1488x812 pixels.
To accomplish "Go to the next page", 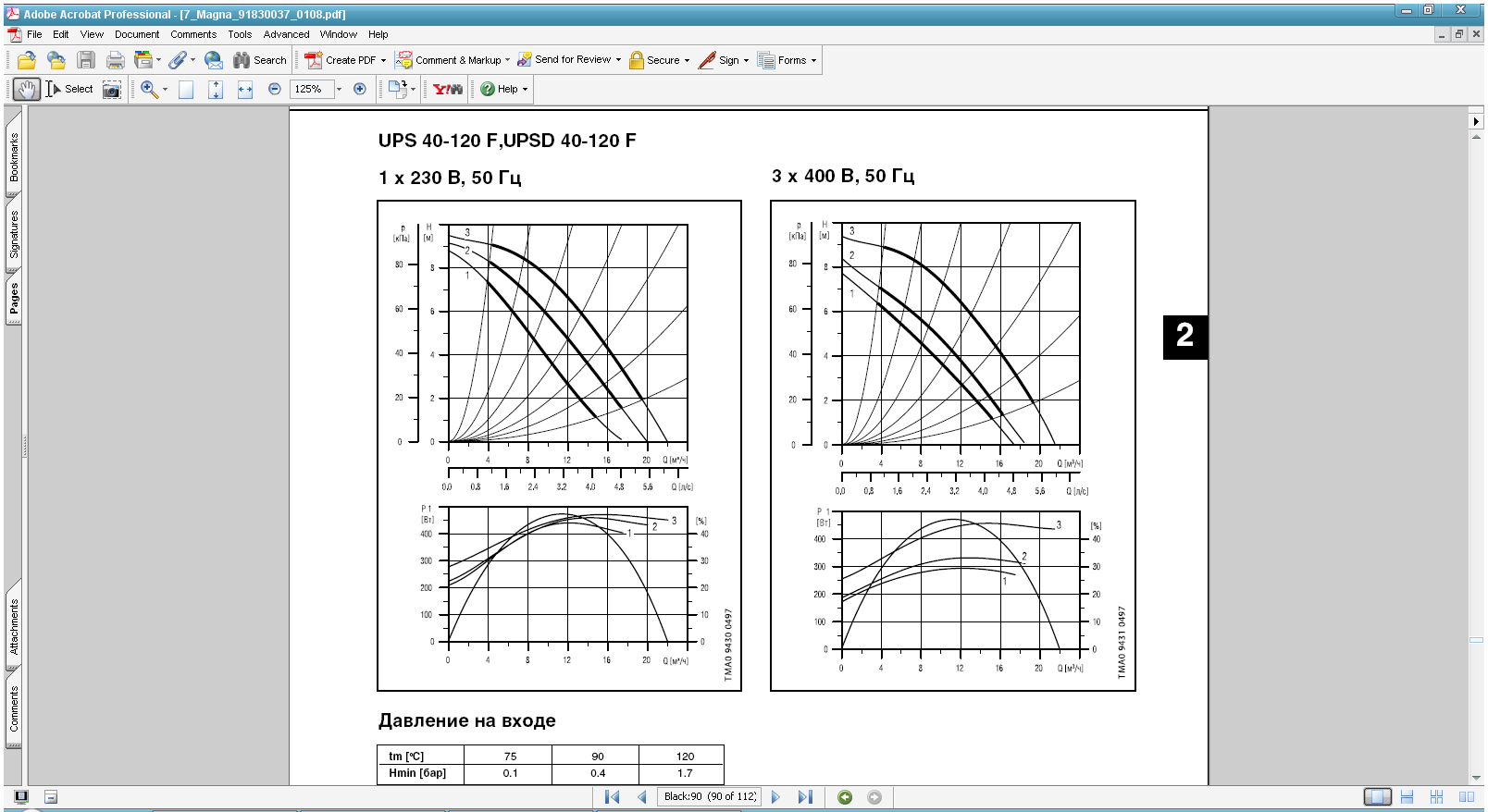I will (775, 797).
